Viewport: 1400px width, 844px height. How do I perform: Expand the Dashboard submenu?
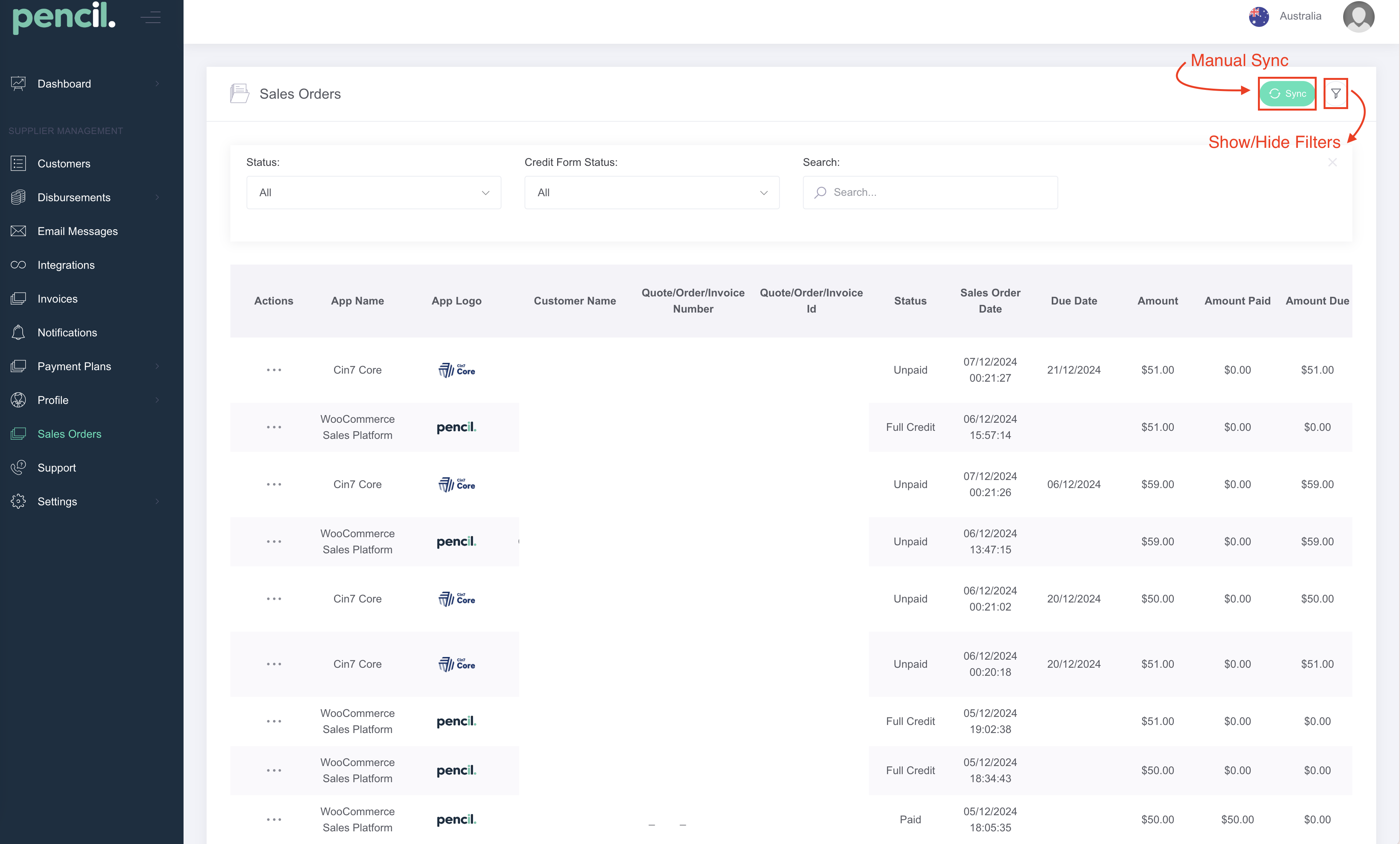coord(157,84)
